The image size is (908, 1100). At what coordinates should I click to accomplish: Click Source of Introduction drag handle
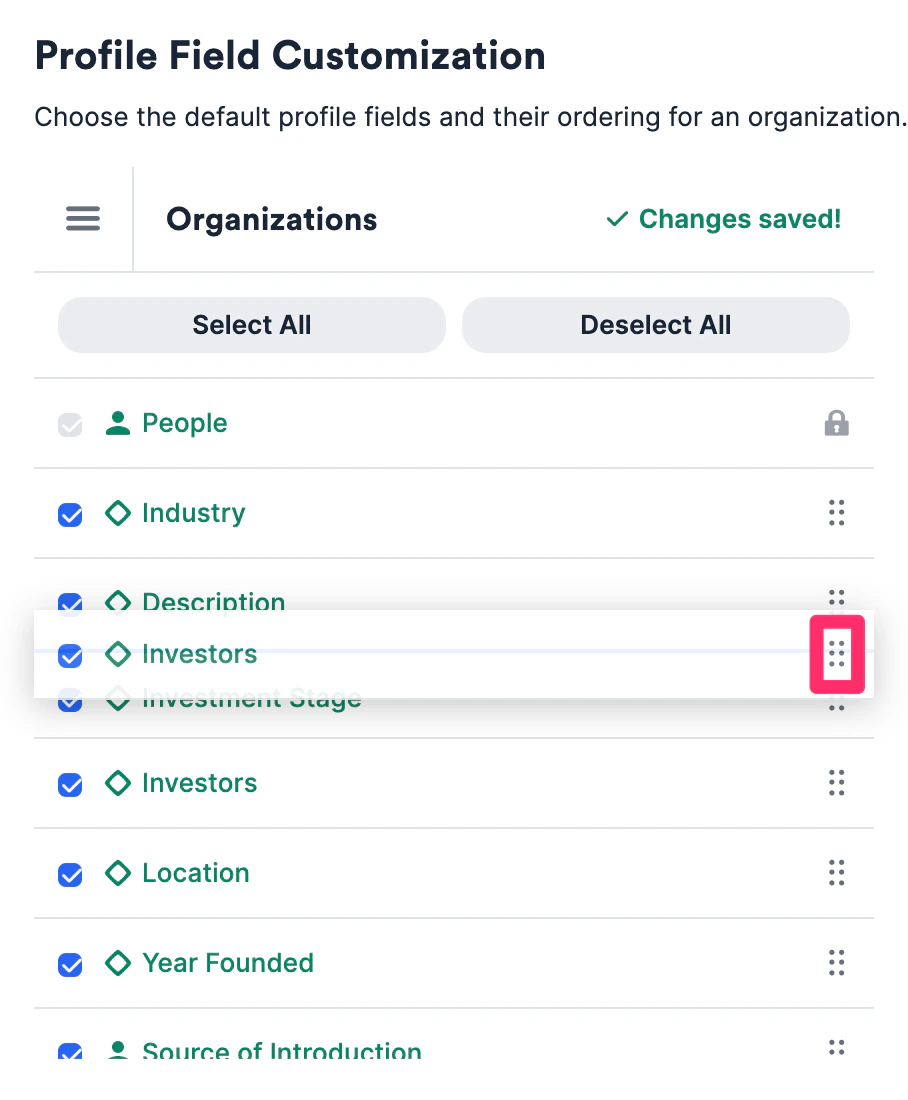tap(836, 1047)
